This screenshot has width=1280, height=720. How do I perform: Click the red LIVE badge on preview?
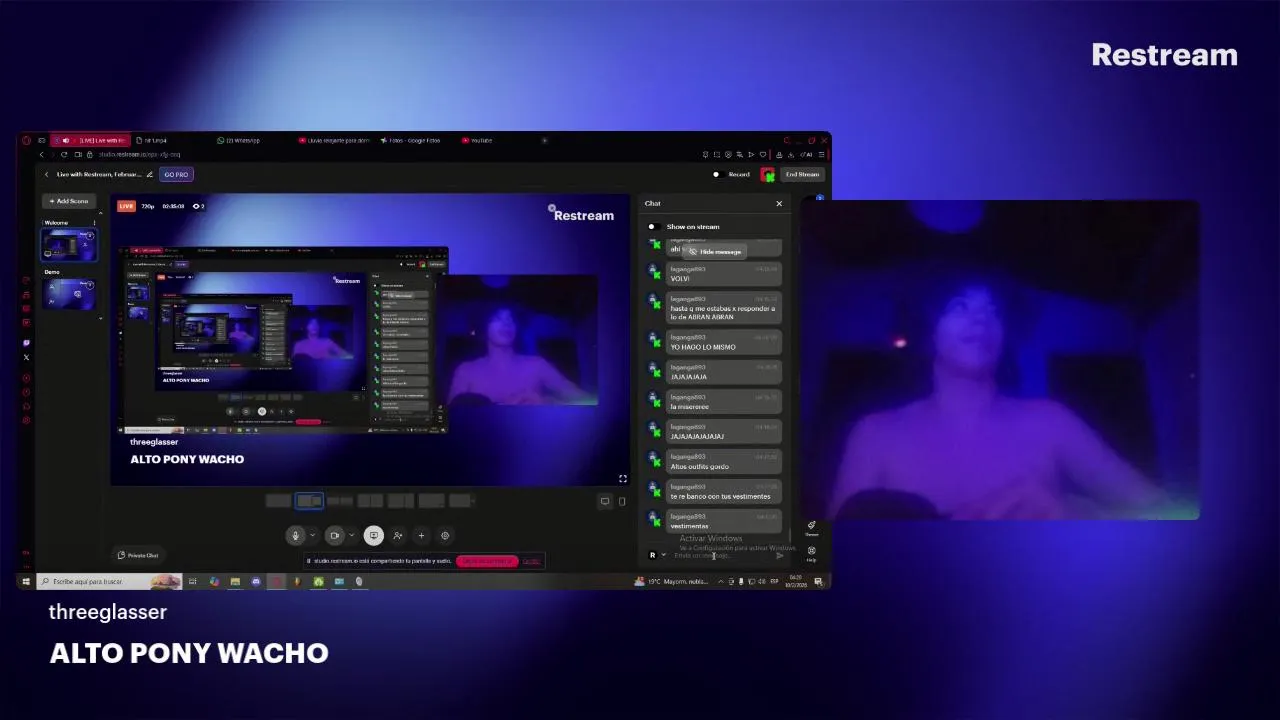[x=126, y=206]
